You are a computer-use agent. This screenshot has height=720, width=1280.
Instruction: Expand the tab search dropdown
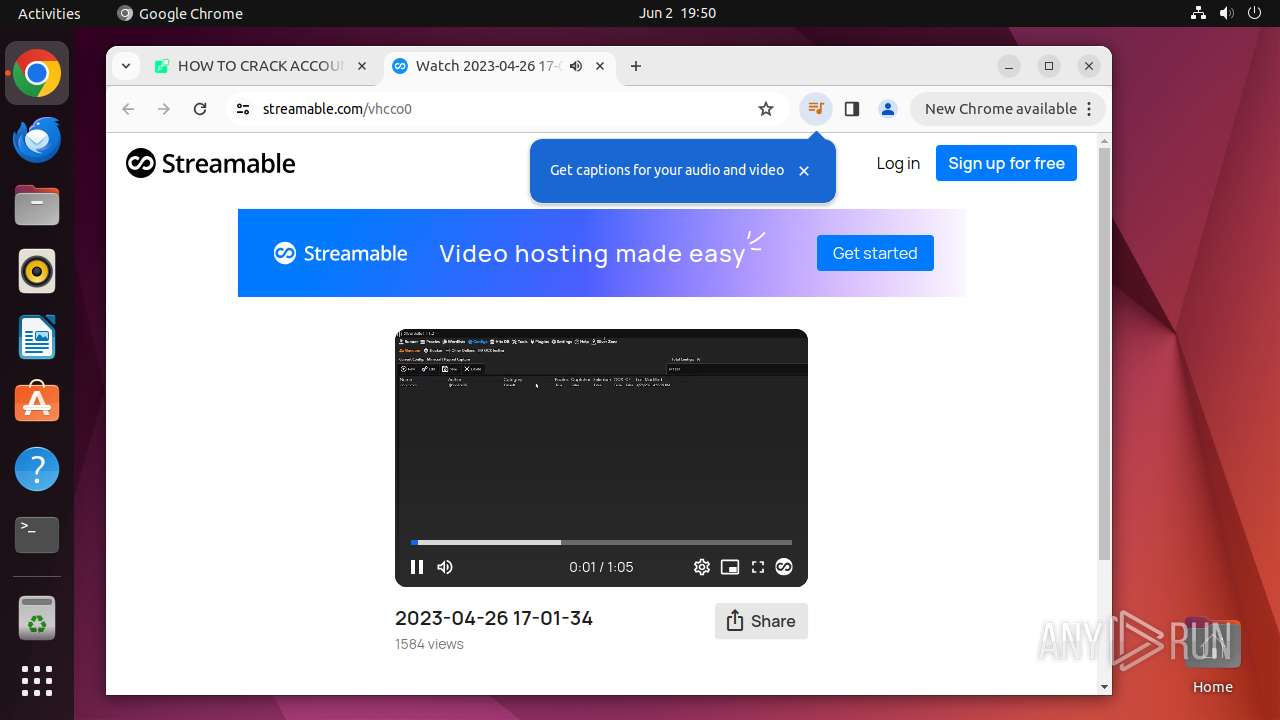(x=126, y=66)
